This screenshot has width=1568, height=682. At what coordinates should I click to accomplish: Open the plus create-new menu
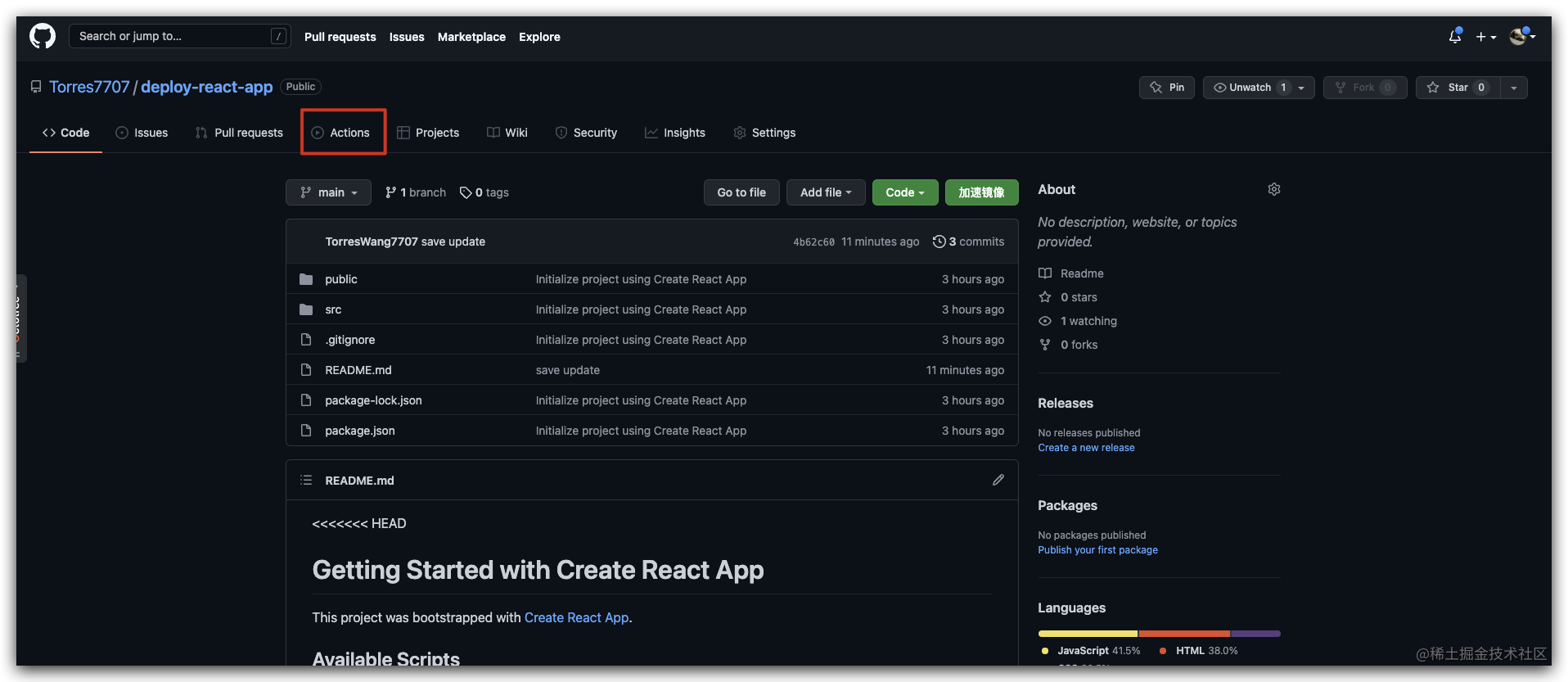pos(1485,37)
